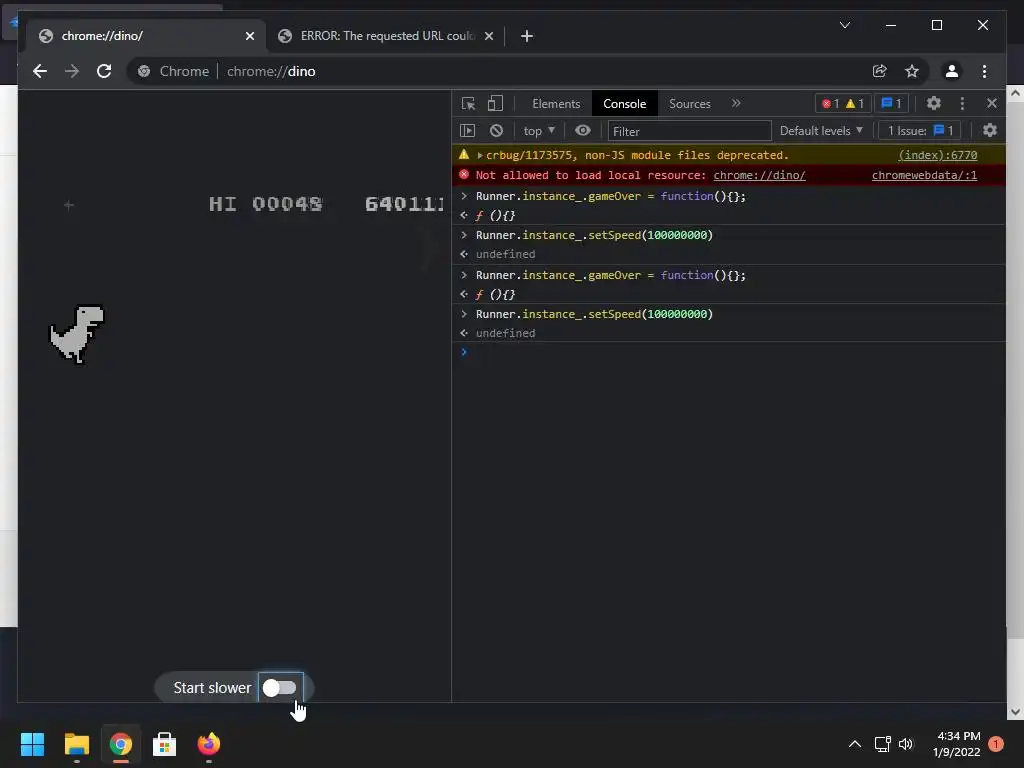Open the Chrome profile avatar
1024x768 pixels.
[952, 71]
